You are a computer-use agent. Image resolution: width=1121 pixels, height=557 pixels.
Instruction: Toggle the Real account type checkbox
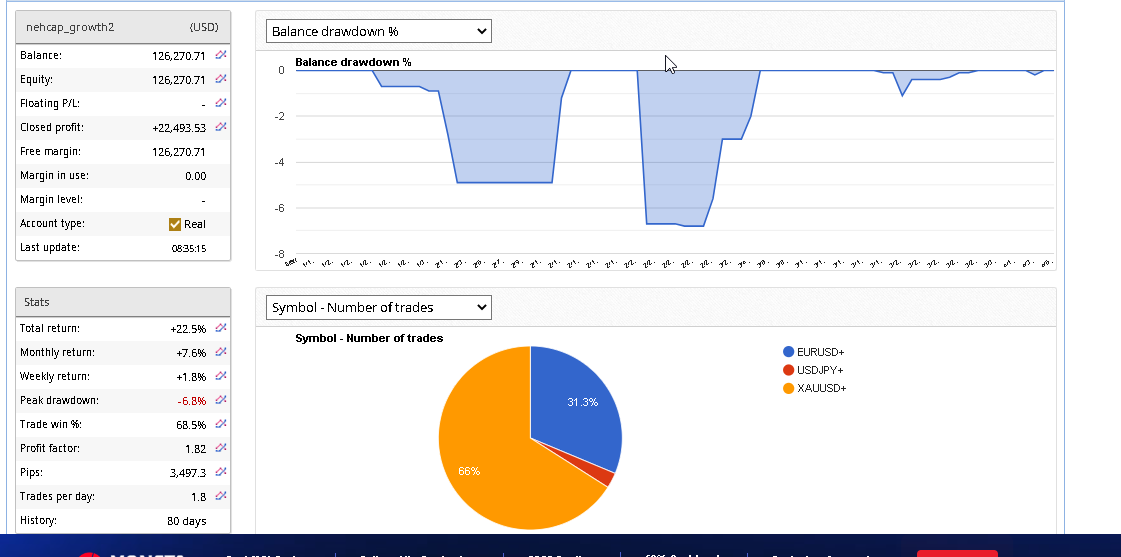pyautogui.click(x=175, y=224)
